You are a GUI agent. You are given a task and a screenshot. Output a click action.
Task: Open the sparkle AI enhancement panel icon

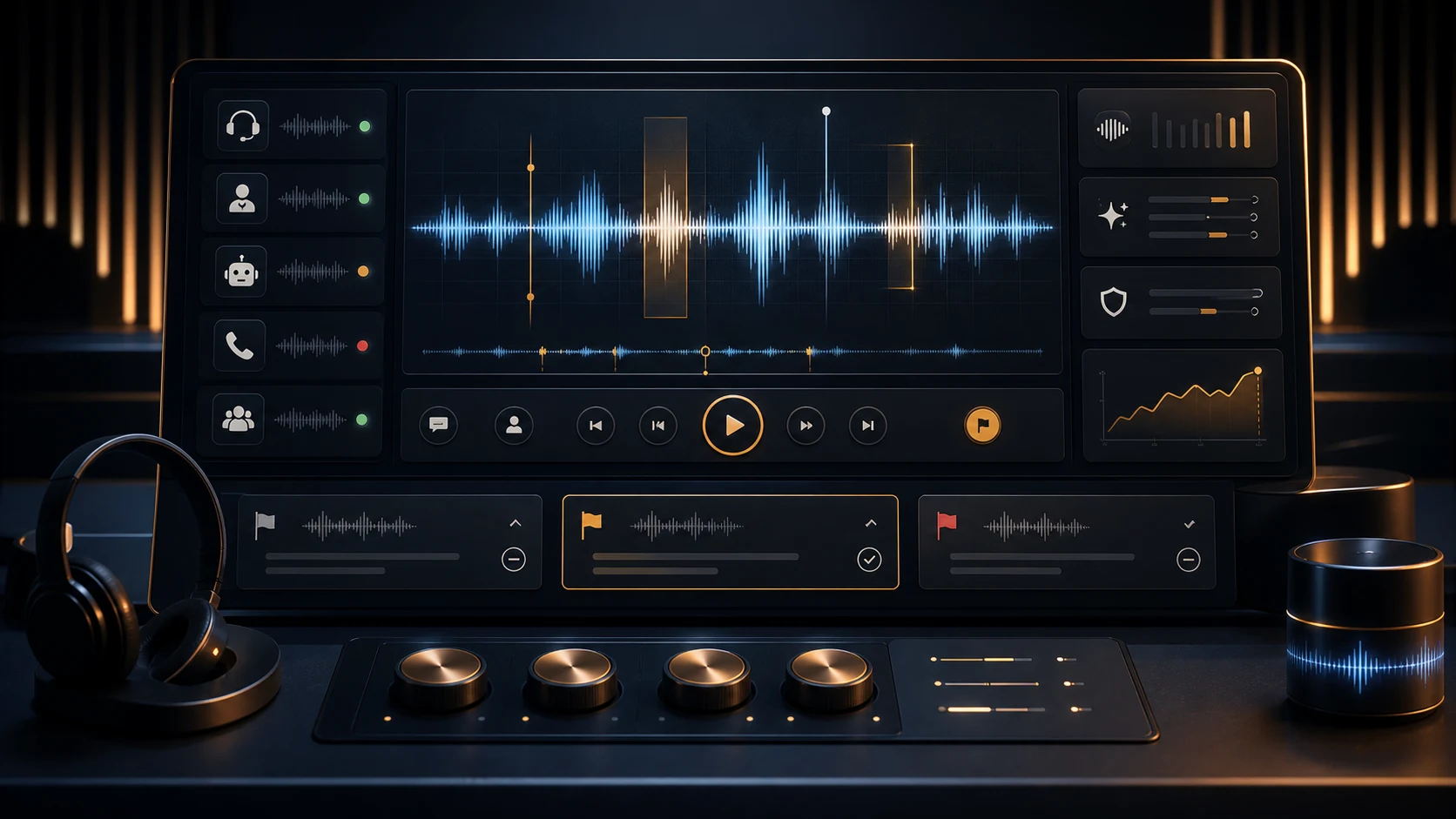(1113, 215)
